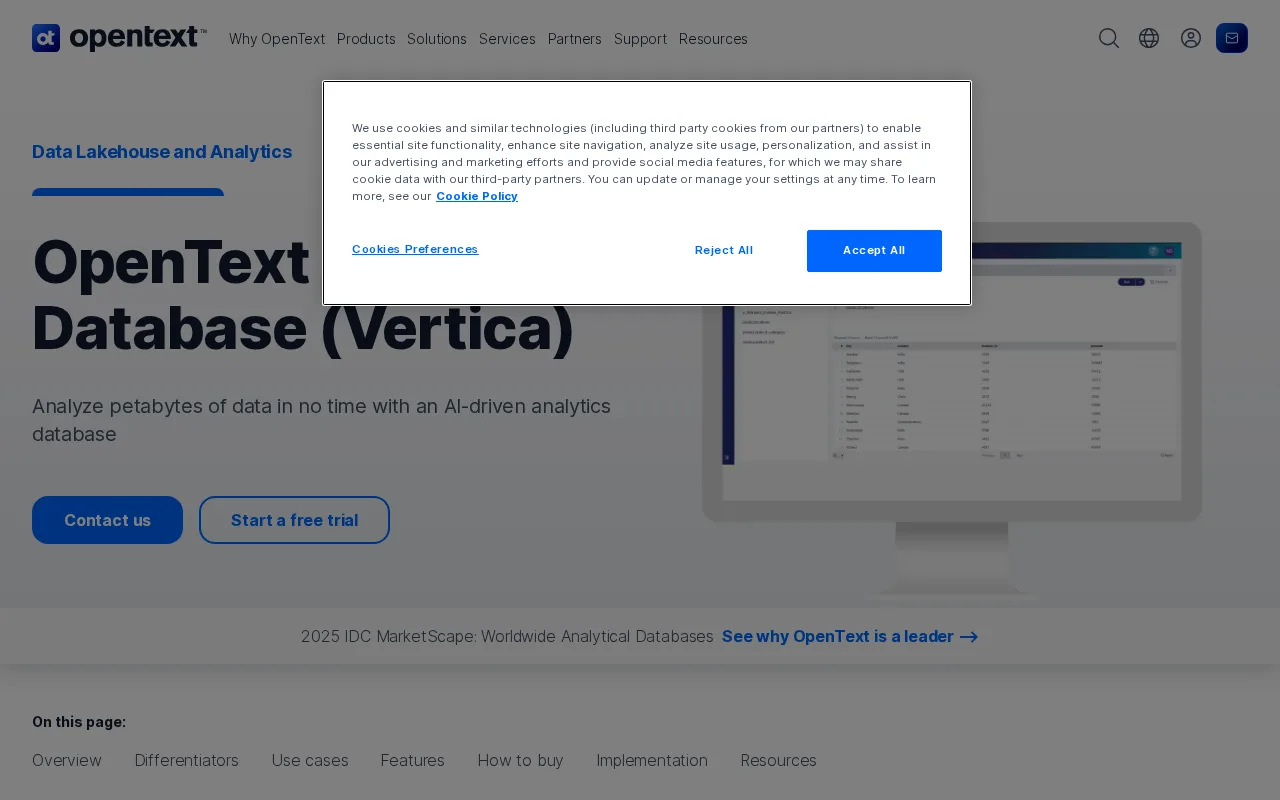Jump to the Use cases section
1280x800 pixels.
coord(310,760)
